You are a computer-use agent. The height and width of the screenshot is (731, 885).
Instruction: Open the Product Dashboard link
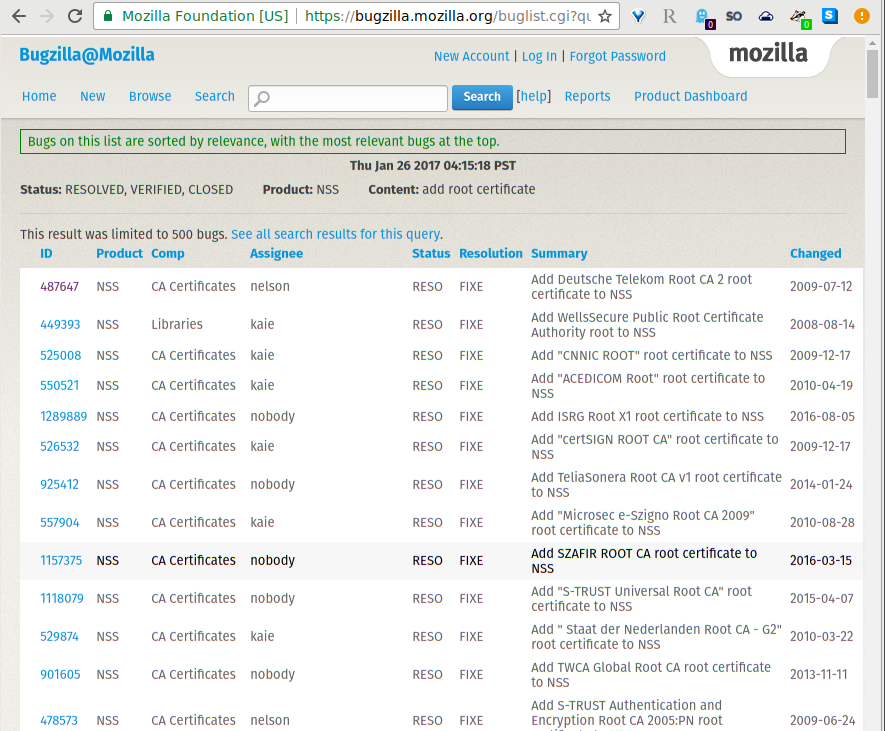pyautogui.click(x=690, y=97)
